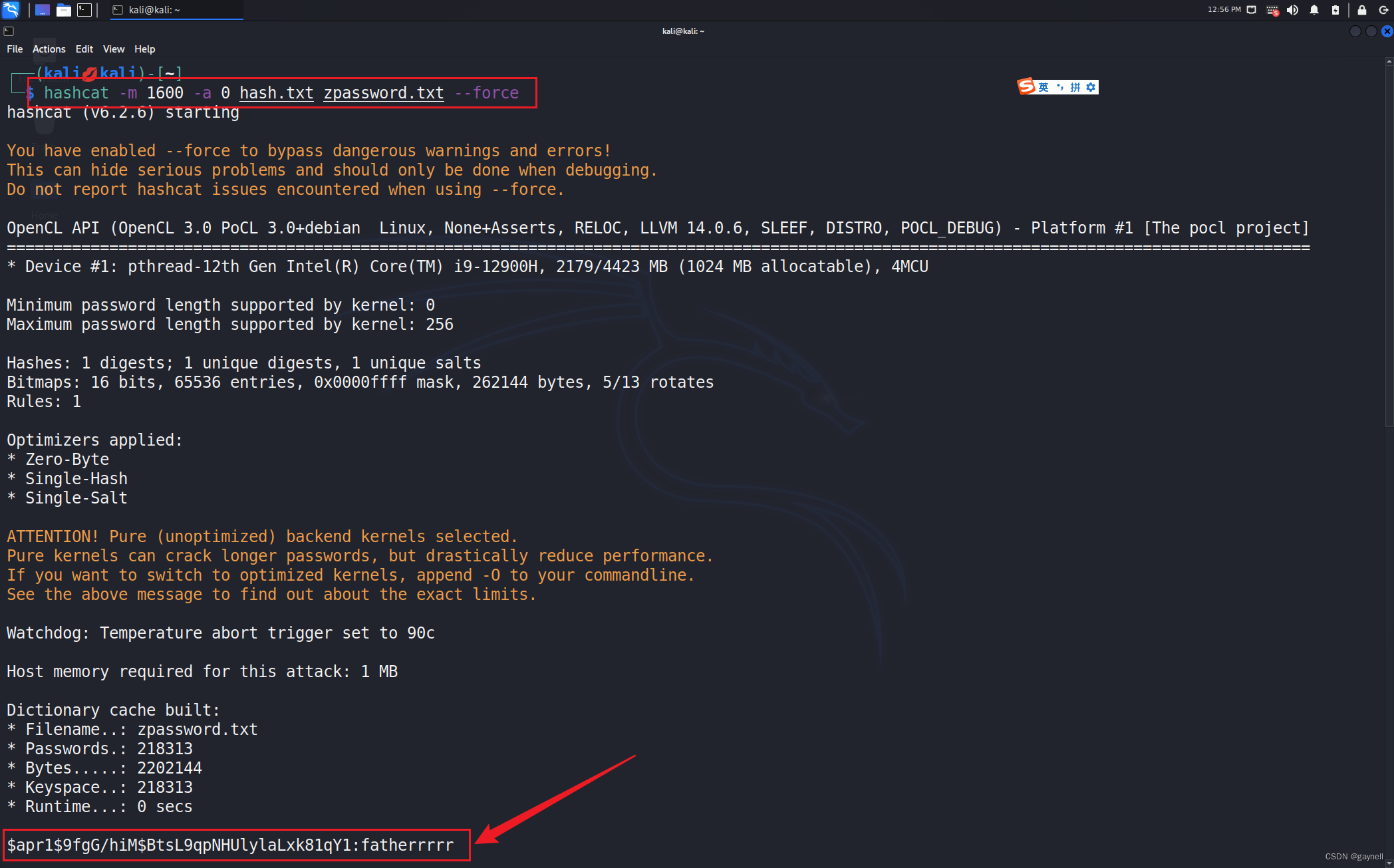
Task: Click the 'hashcat (v6.2.6) starting' line
Action: tap(123, 112)
